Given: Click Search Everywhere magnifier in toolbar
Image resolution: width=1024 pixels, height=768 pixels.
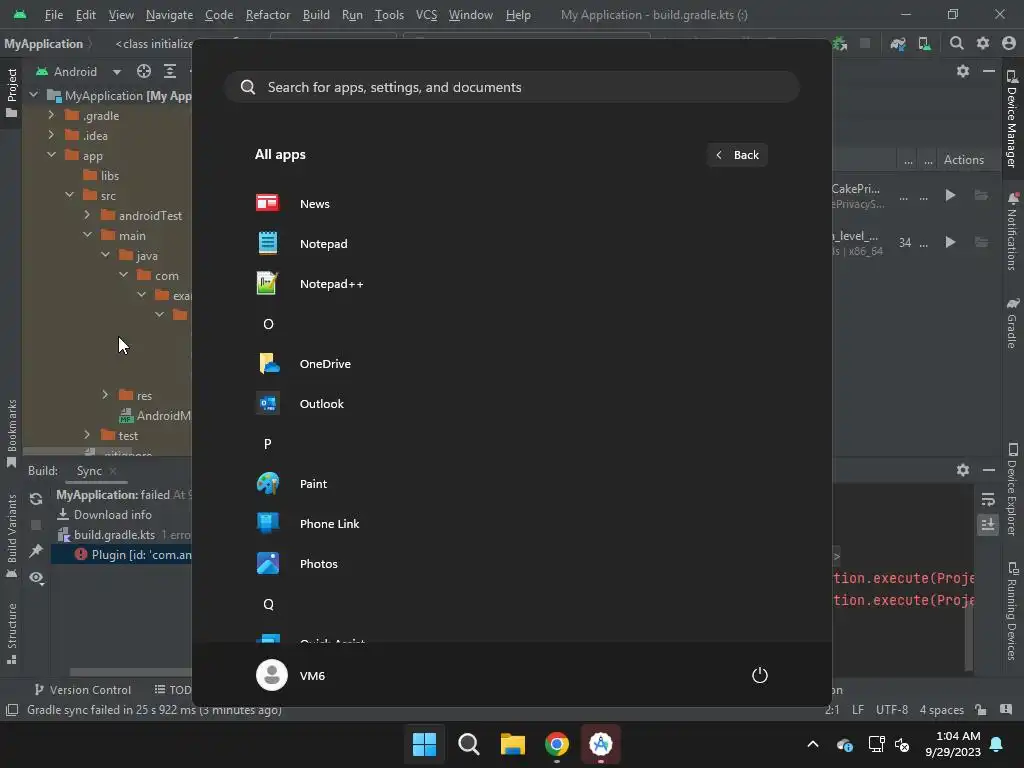Looking at the screenshot, I should (956, 43).
